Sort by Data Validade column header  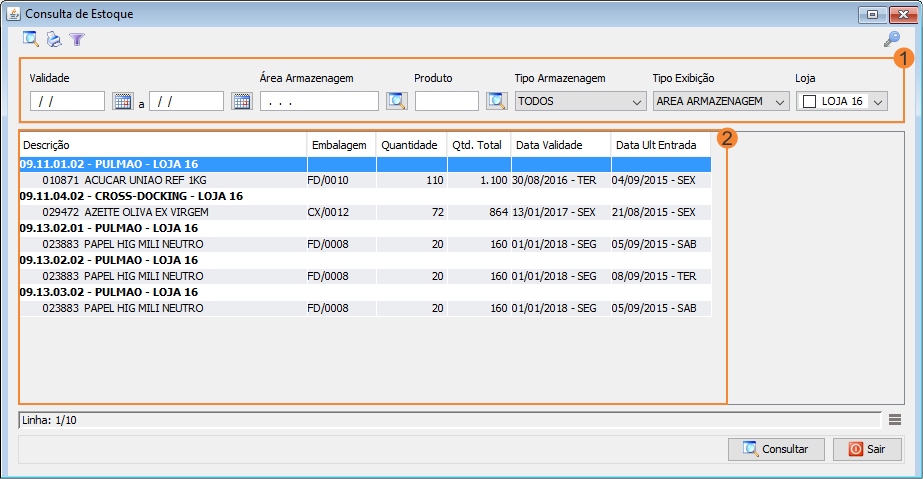pyautogui.click(x=560, y=145)
